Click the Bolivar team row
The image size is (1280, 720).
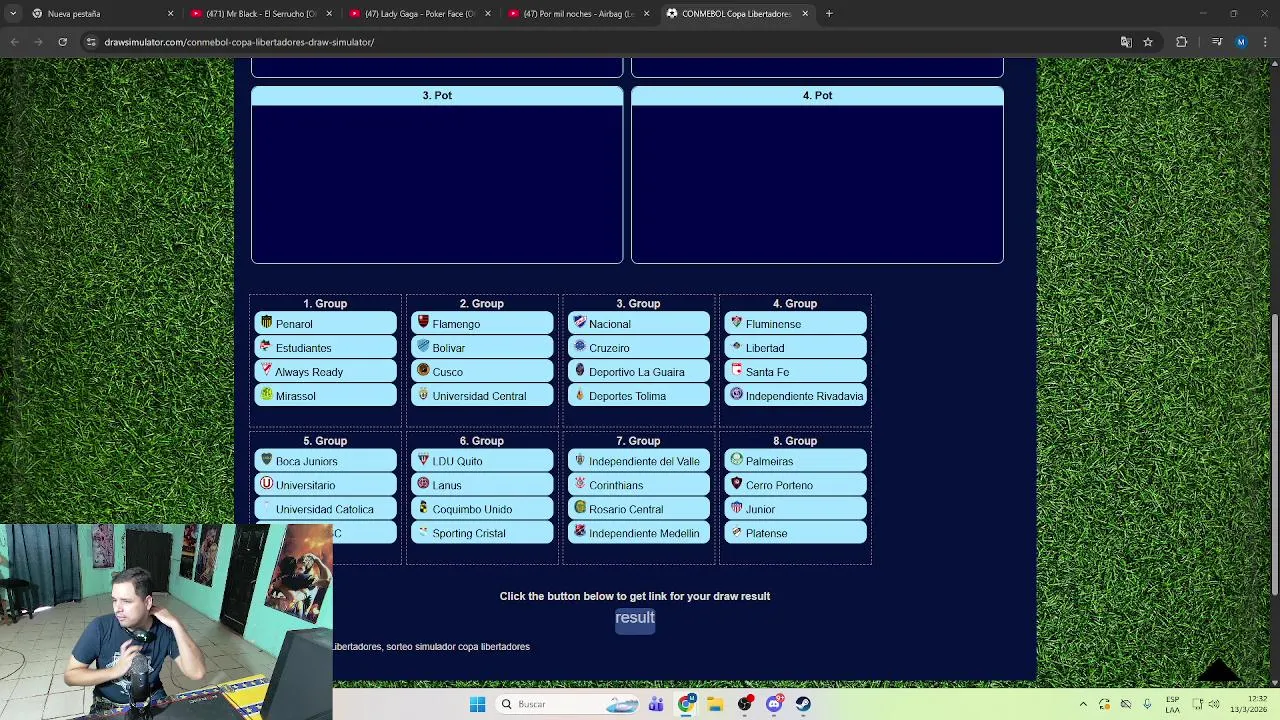pos(482,348)
